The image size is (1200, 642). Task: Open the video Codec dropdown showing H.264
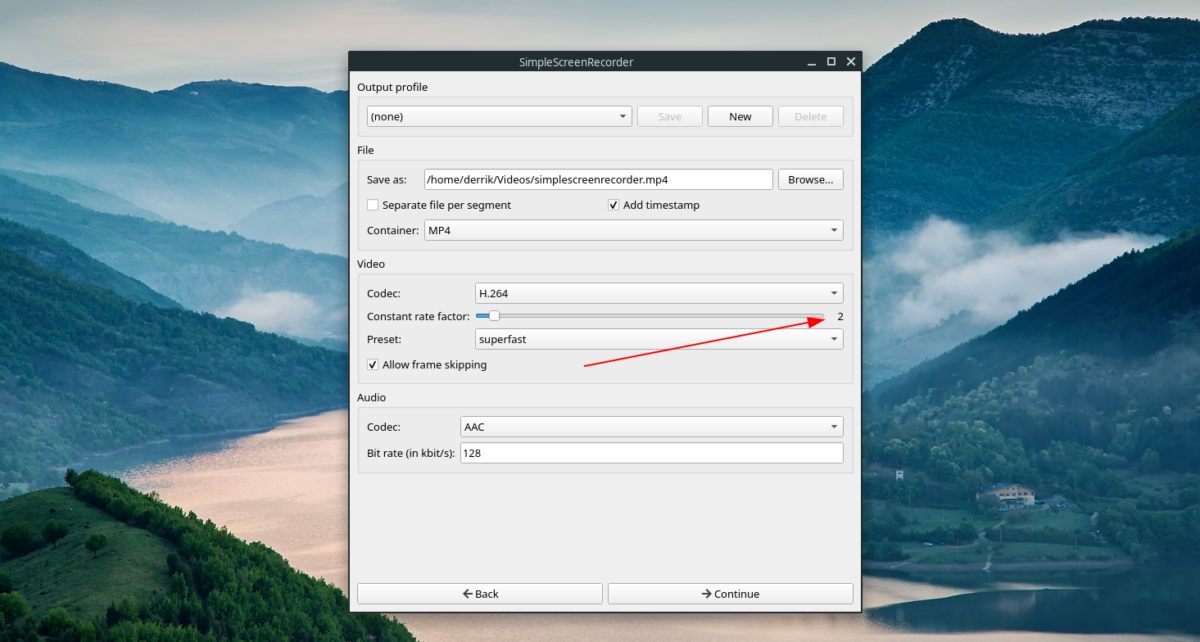point(659,294)
